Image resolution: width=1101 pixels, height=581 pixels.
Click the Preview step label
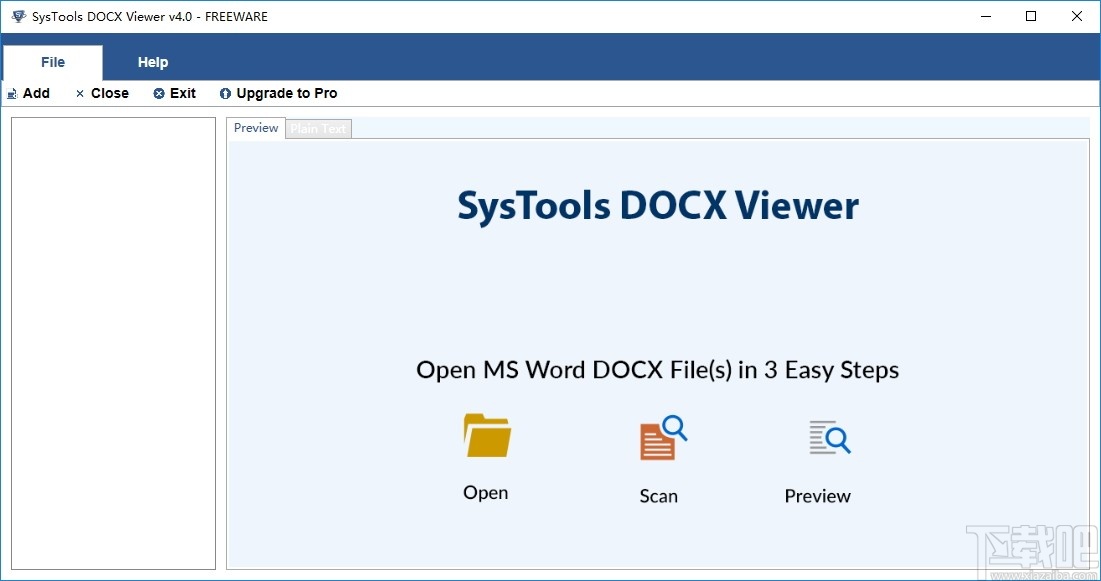pyautogui.click(x=818, y=496)
